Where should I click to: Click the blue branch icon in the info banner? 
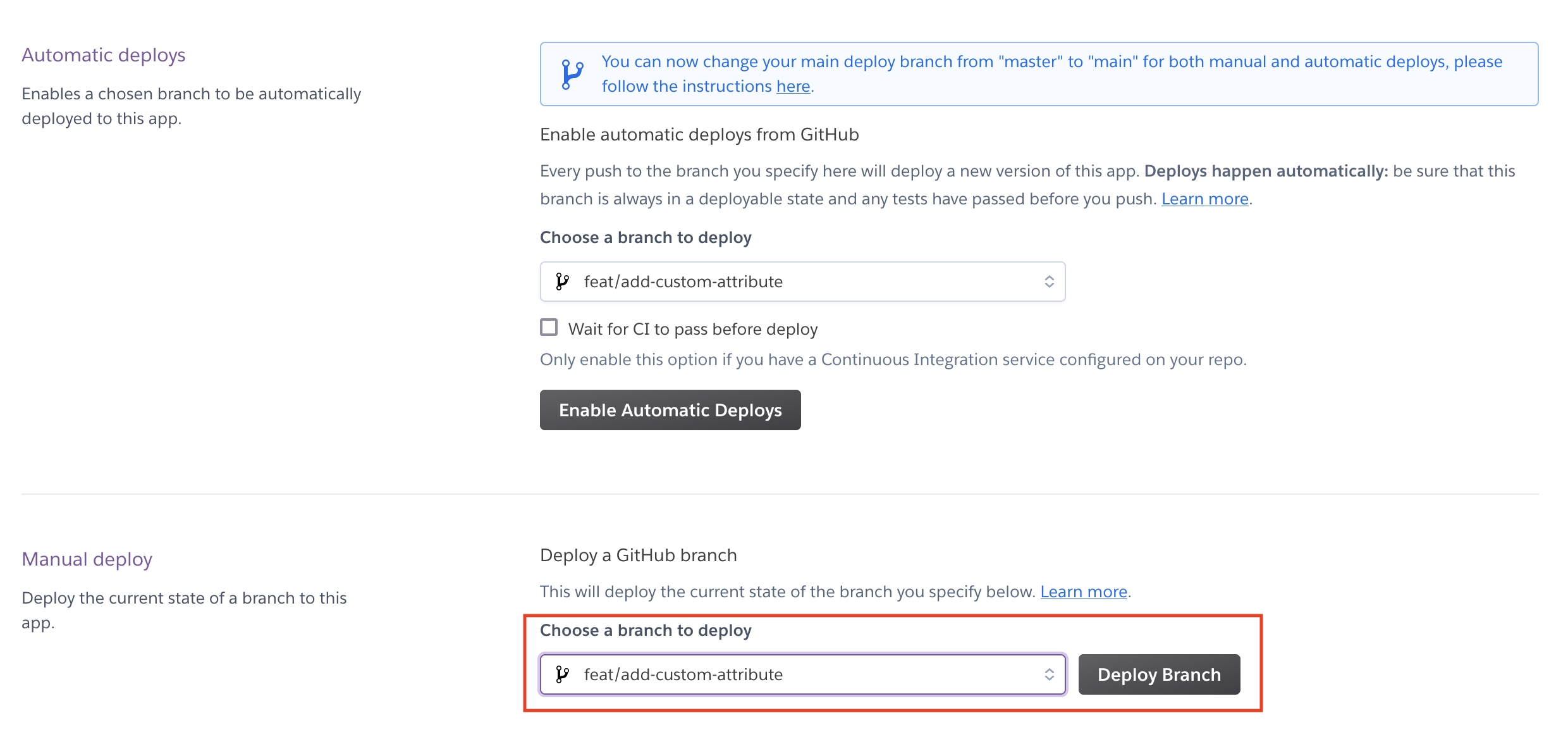[x=572, y=75]
